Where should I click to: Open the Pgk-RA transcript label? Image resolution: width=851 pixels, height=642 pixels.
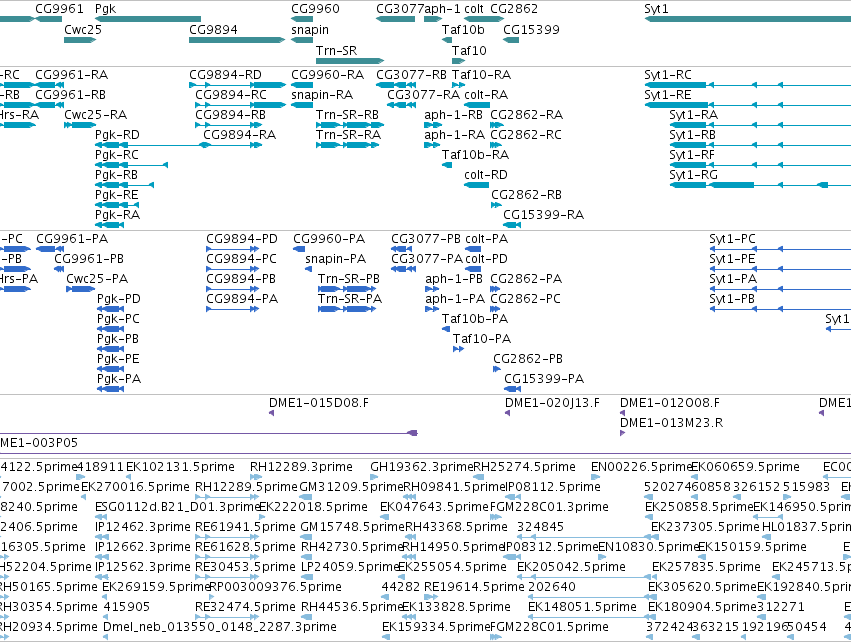[x=117, y=215]
